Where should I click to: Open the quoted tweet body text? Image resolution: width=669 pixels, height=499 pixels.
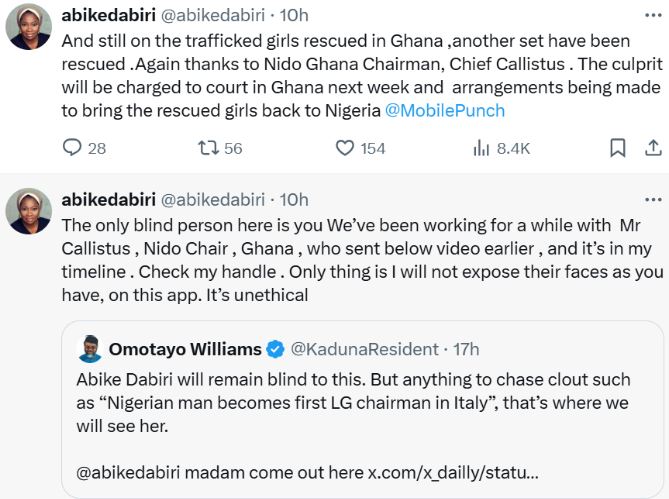click(x=350, y=404)
